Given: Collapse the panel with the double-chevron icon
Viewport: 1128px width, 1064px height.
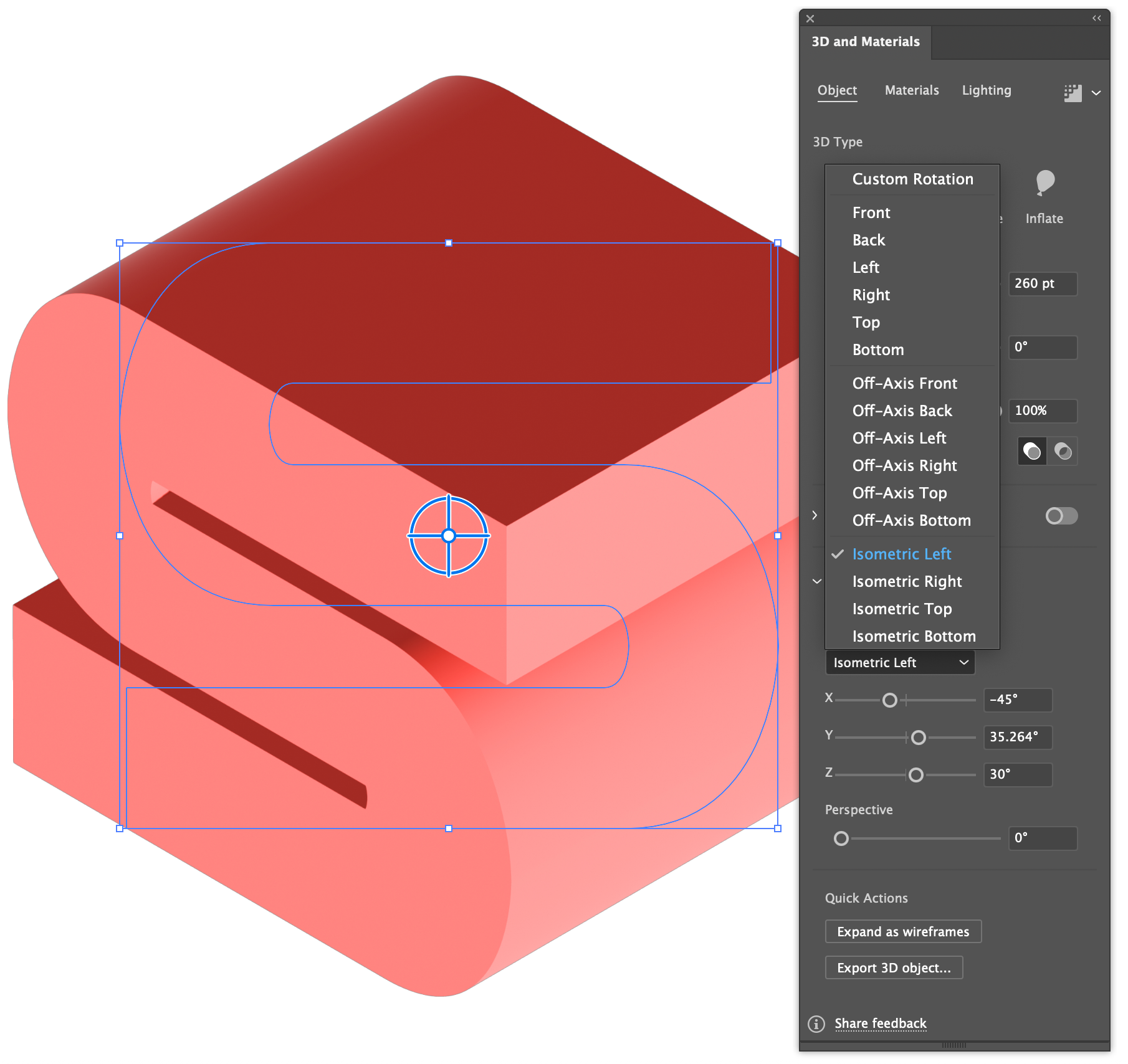Looking at the screenshot, I should coord(1097,18).
